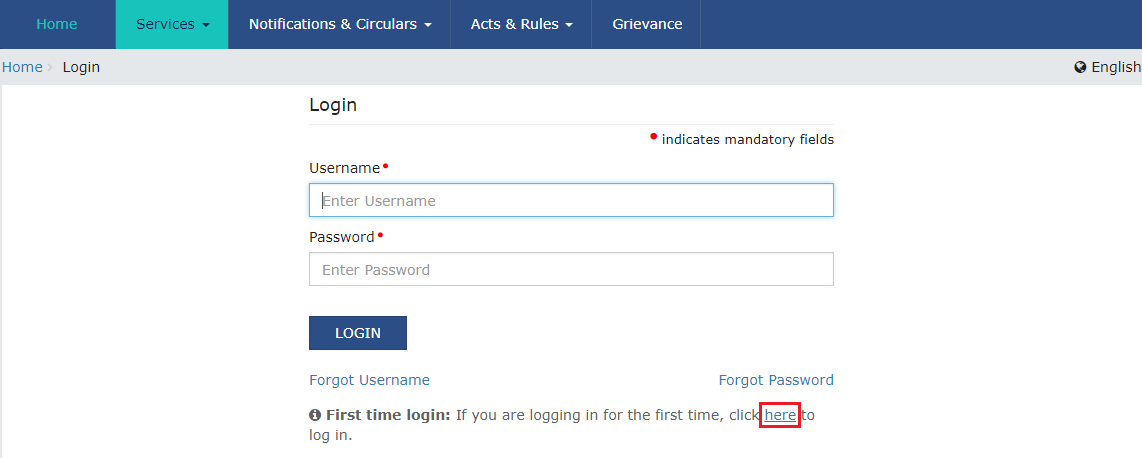
Task: Focus the Enter Username field
Action: pos(571,200)
